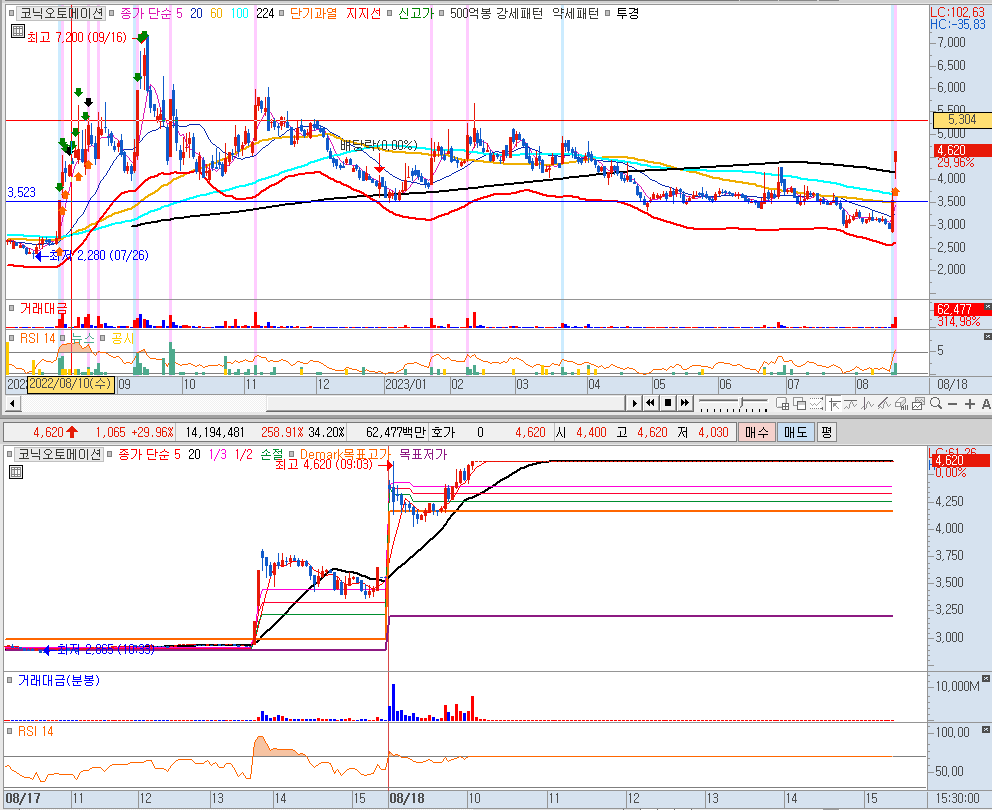This screenshot has width=992, height=810.
Task: Click the 최고 4,620 (09:03) annotation
Action: pos(324,464)
